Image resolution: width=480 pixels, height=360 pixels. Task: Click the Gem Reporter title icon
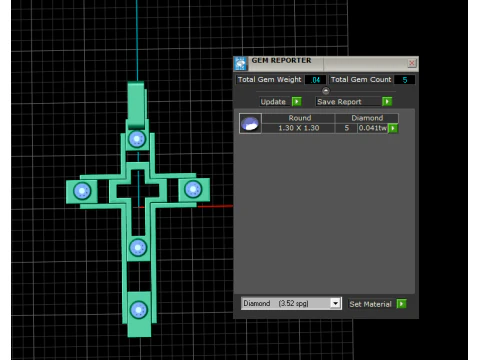pyautogui.click(x=240, y=63)
